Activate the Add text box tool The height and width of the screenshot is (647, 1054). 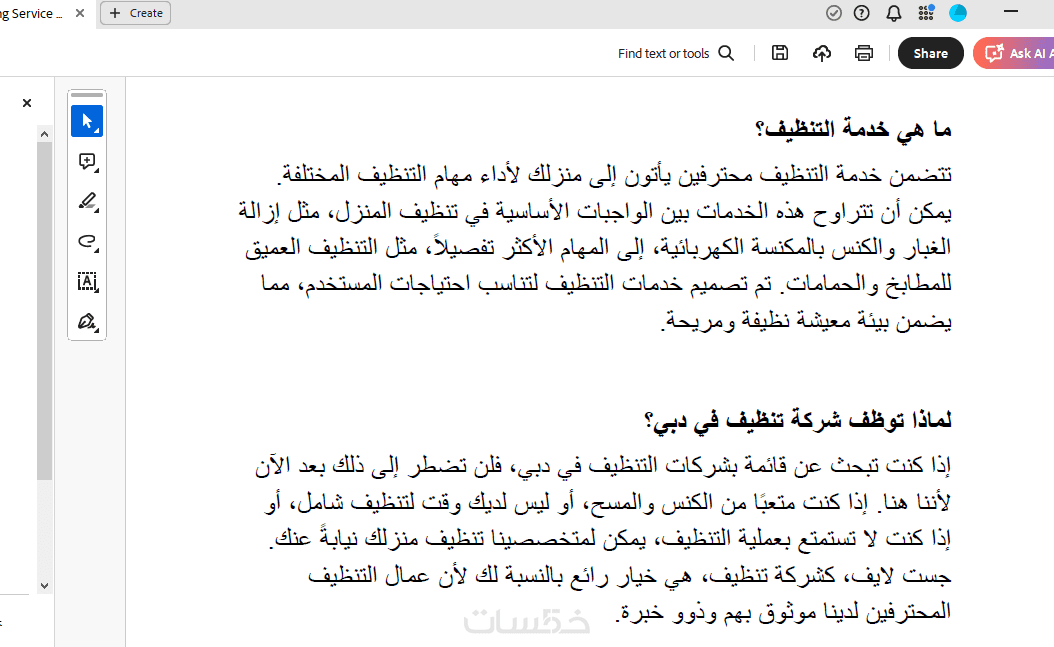point(87,282)
